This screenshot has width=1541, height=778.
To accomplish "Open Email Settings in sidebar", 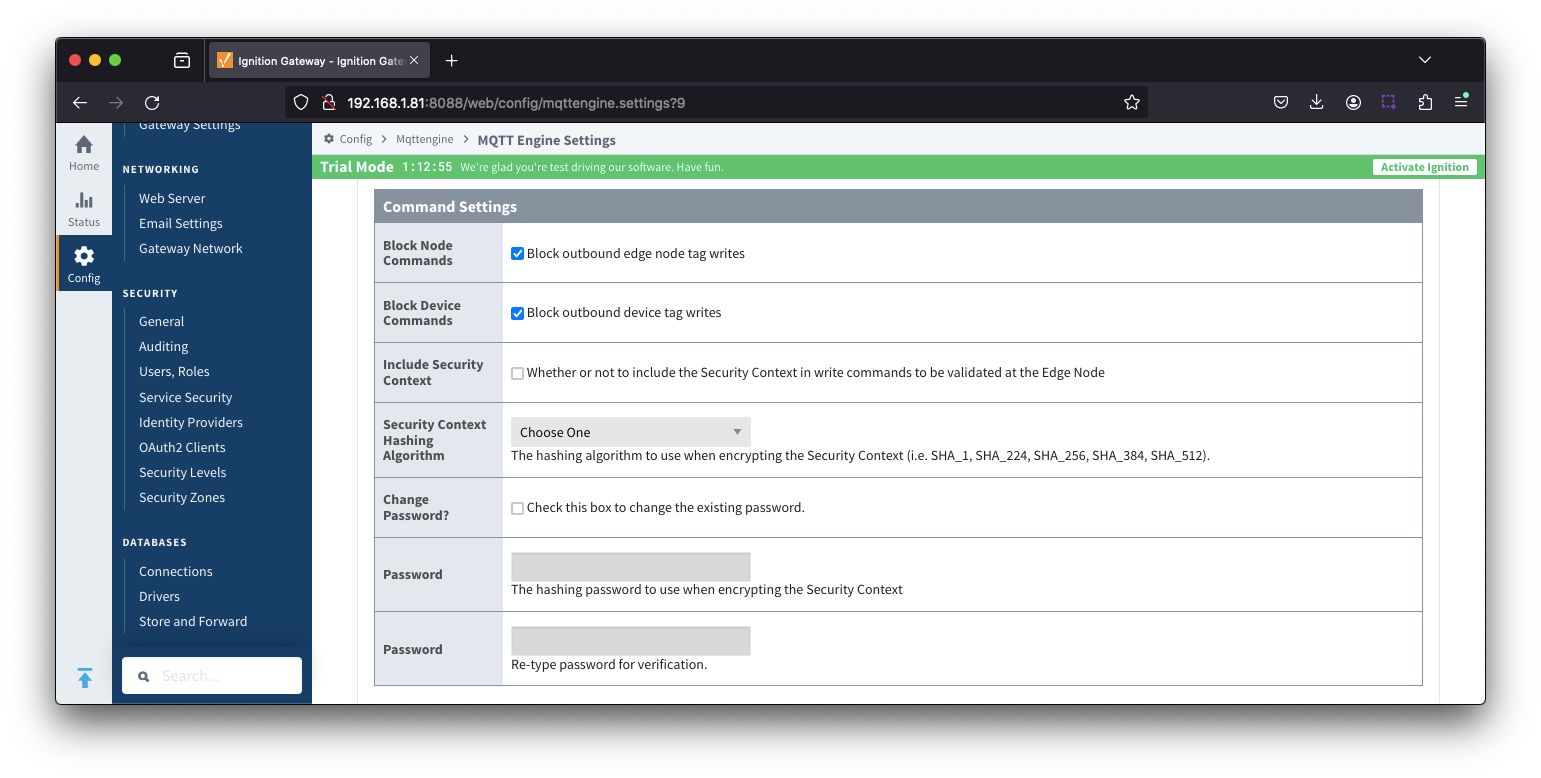I will click(x=181, y=223).
